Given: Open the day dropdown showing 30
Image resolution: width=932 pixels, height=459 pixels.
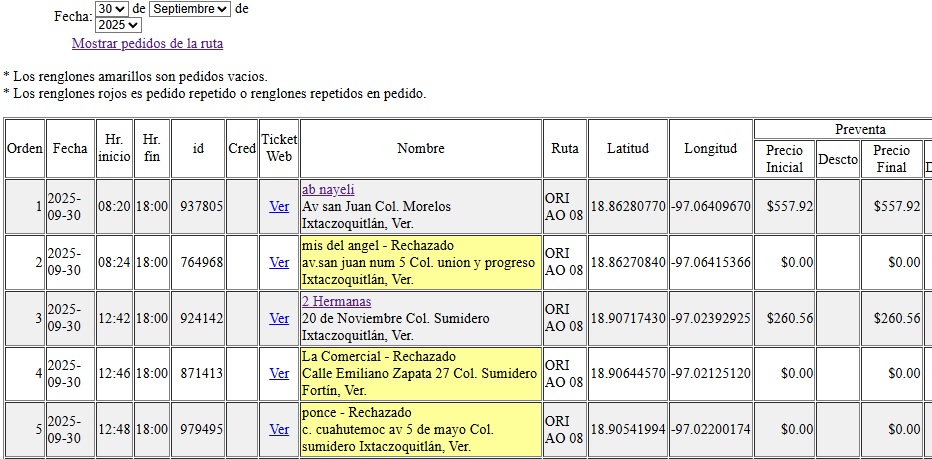Looking at the screenshot, I should pyautogui.click(x=112, y=9).
